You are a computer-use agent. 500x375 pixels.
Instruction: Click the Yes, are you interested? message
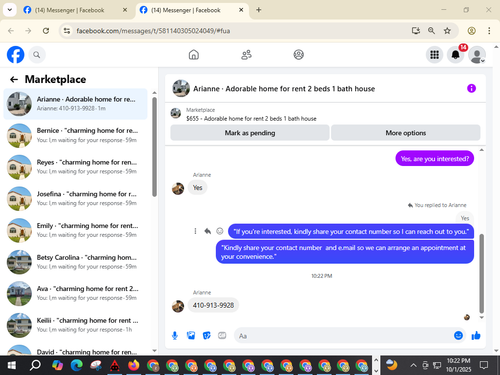coord(435,159)
